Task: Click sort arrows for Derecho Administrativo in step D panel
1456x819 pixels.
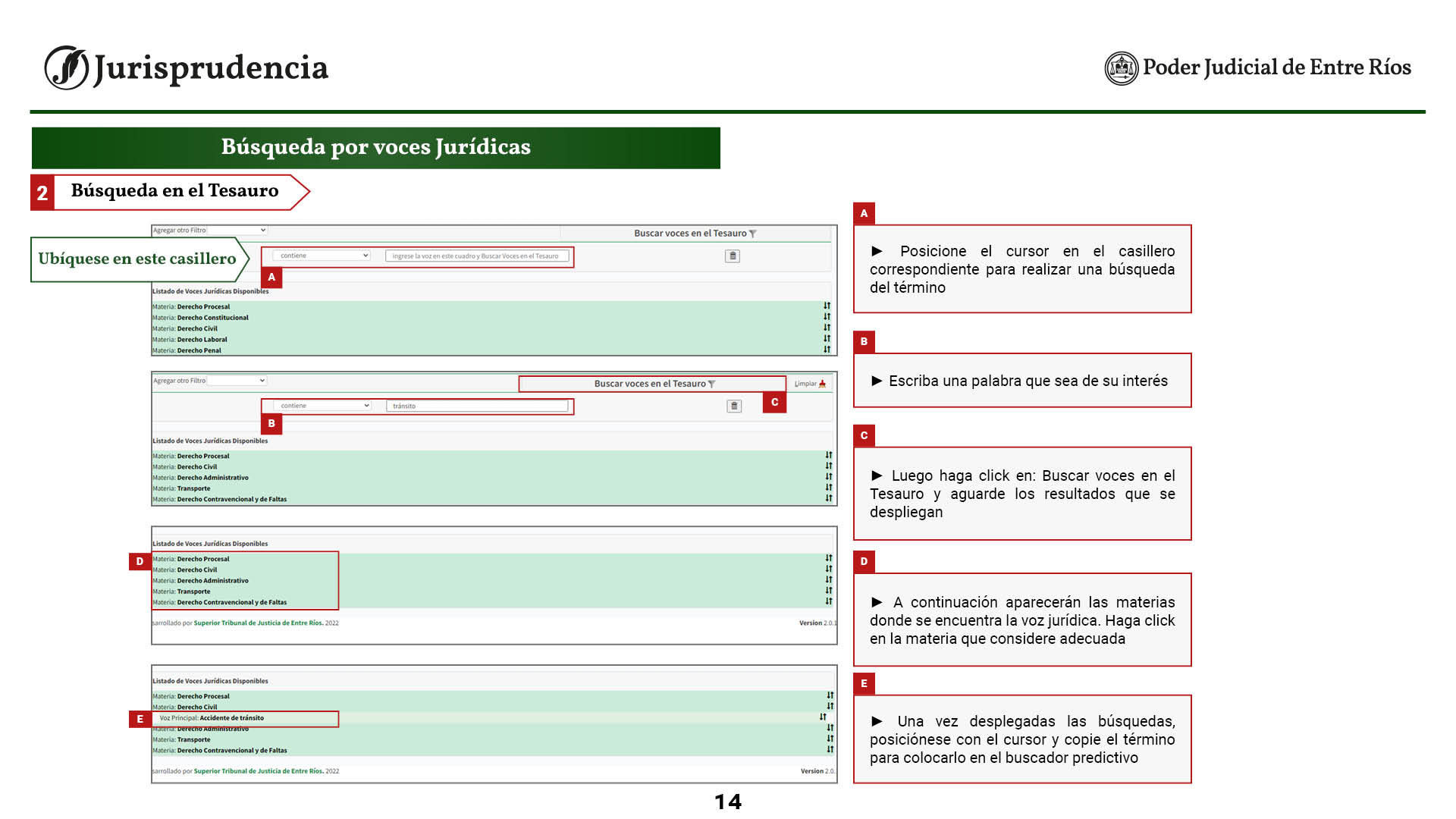Action: point(829,580)
